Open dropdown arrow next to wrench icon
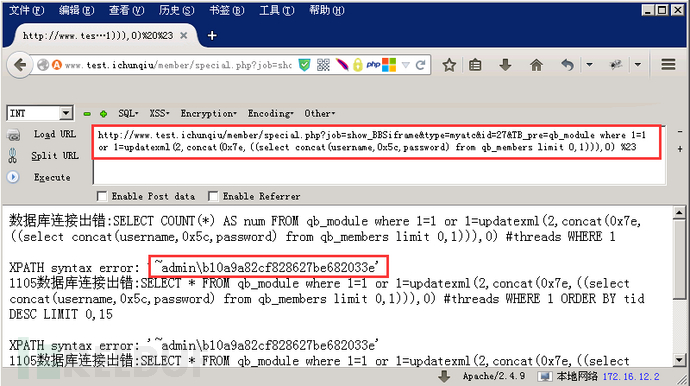This screenshot has height=386, width=690. click(638, 65)
